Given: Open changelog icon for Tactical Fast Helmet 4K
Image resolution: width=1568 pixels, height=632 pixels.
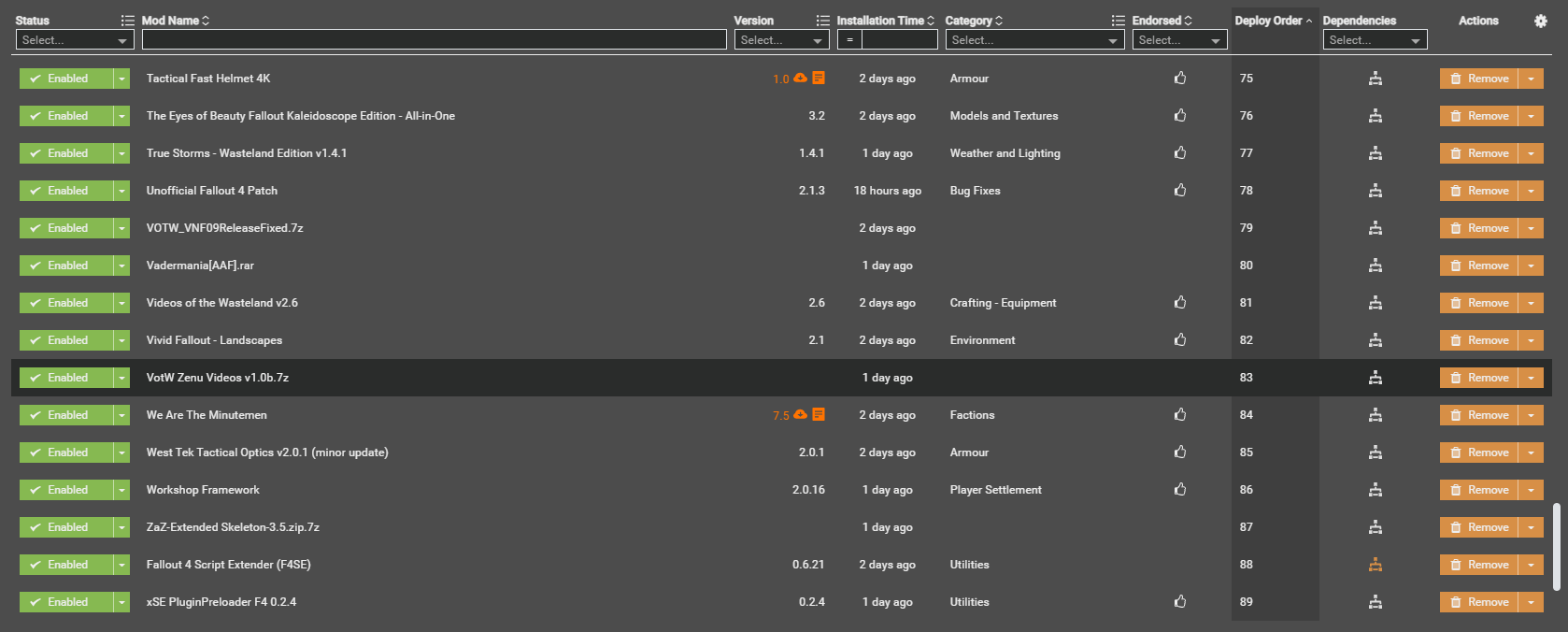Looking at the screenshot, I should pyautogui.click(x=819, y=79).
